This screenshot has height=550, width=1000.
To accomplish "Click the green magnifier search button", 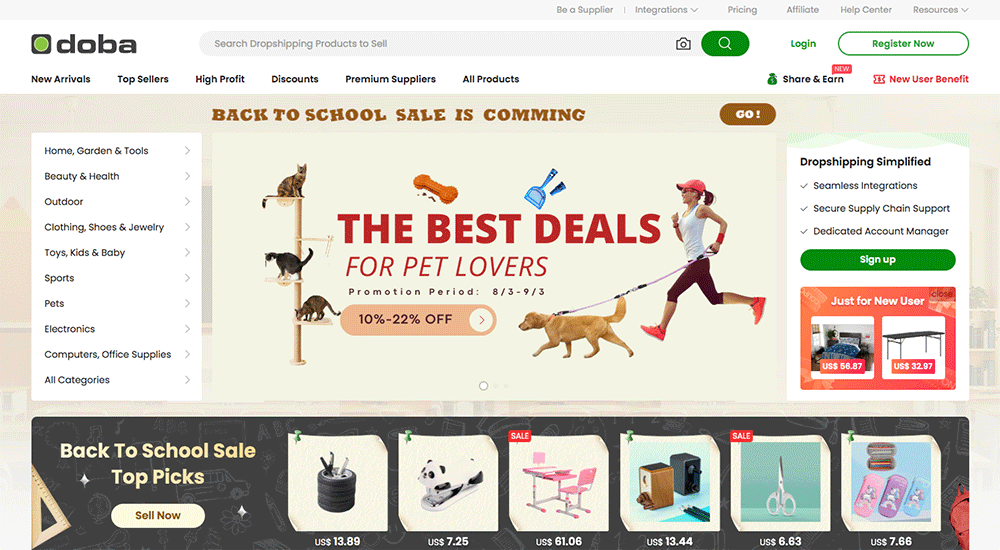I will (725, 43).
